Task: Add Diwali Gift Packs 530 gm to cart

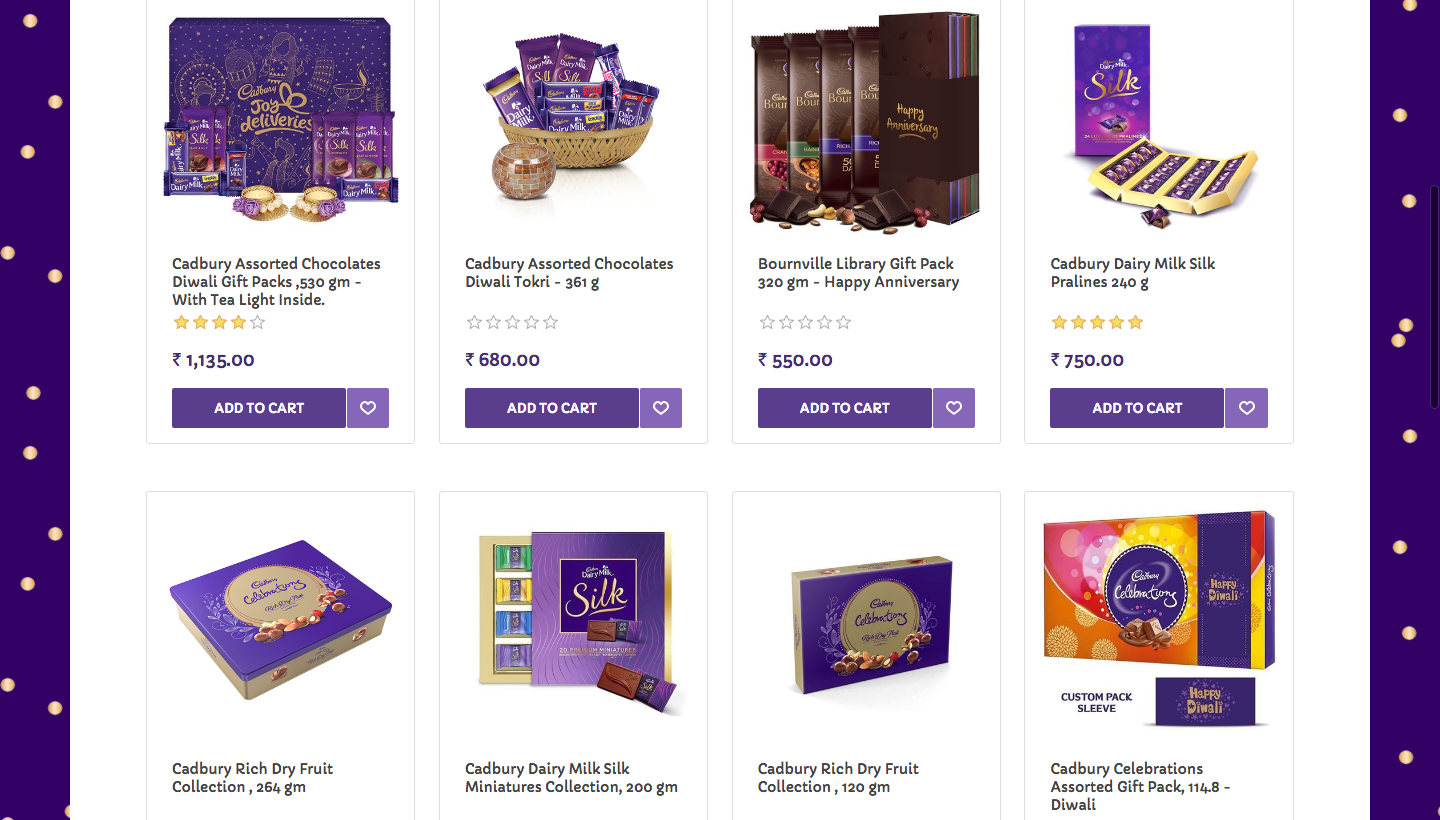Action: point(259,408)
